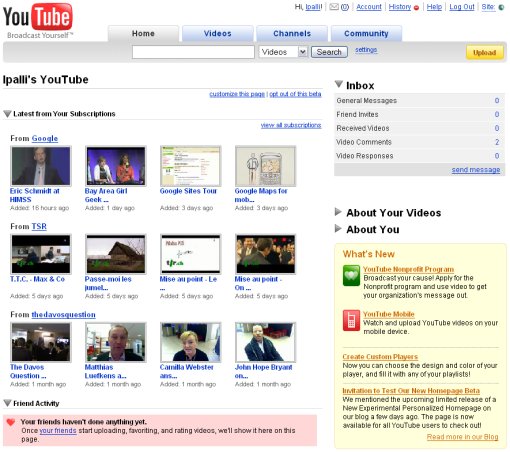
Task: Collapse the Friend Activity section
Action: pos(7,403)
